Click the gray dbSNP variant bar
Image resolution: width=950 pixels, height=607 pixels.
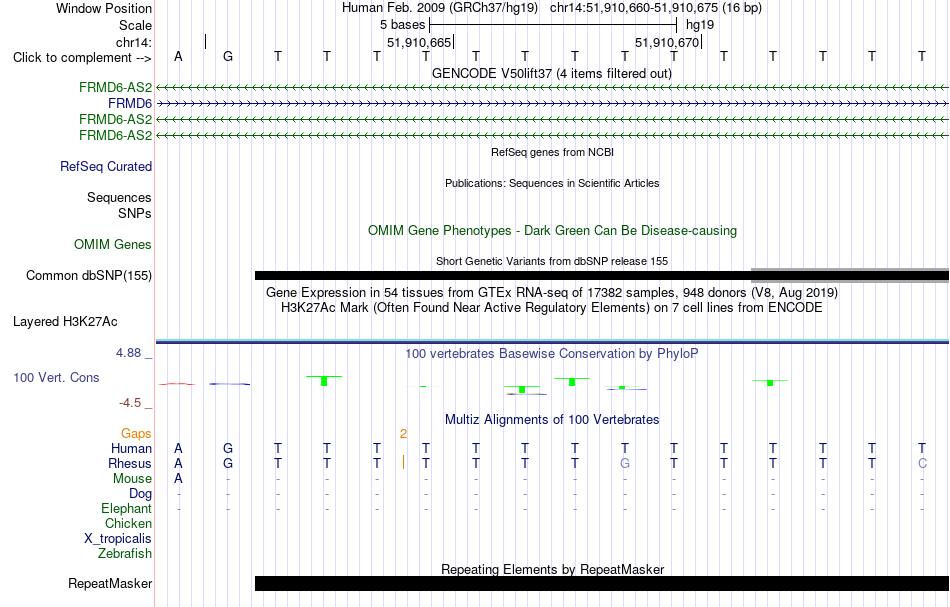850,276
